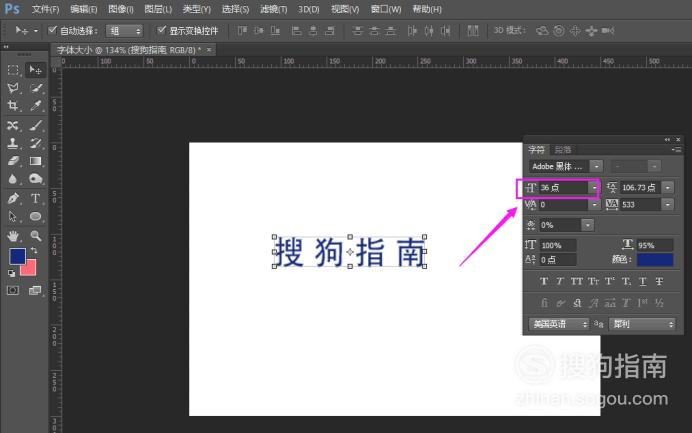
Task: Toggle Faux Bold text style
Action: click(x=544, y=281)
